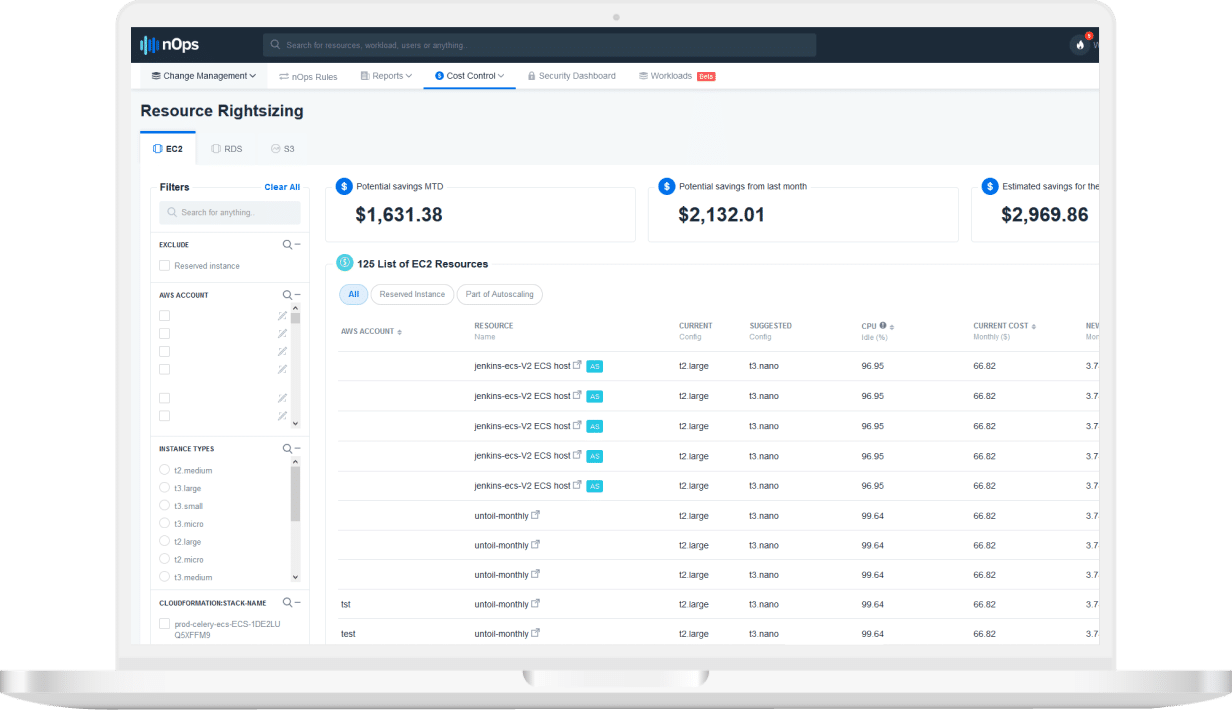Screen dimensions: 1232x710
Task: Select the t2.medium instance type
Action: (x=164, y=470)
